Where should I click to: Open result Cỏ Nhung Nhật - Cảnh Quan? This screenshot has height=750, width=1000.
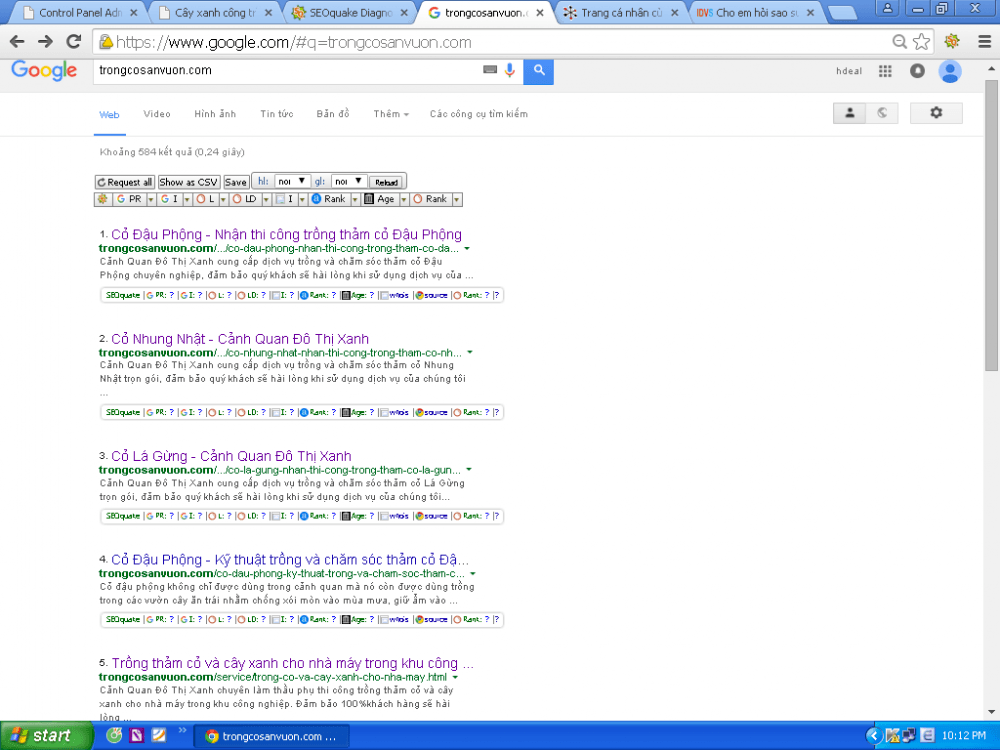click(x=240, y=339)
